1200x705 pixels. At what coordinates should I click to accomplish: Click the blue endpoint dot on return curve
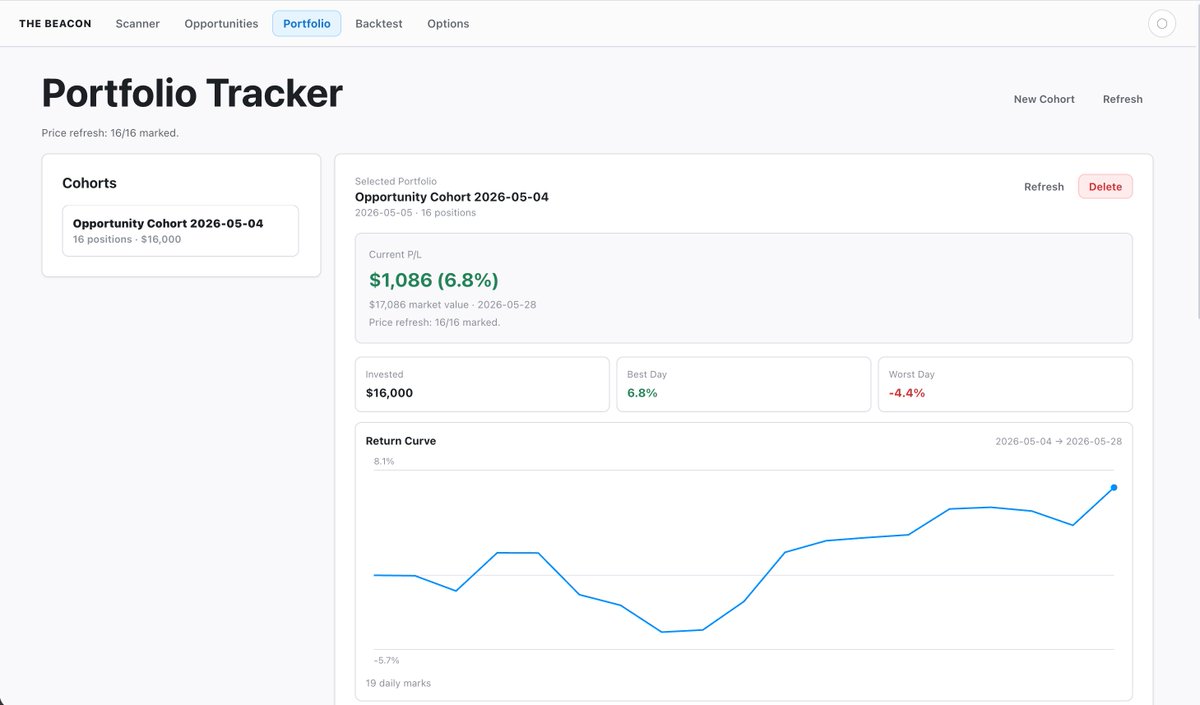pyautogui.click(x=1114, y=488)
